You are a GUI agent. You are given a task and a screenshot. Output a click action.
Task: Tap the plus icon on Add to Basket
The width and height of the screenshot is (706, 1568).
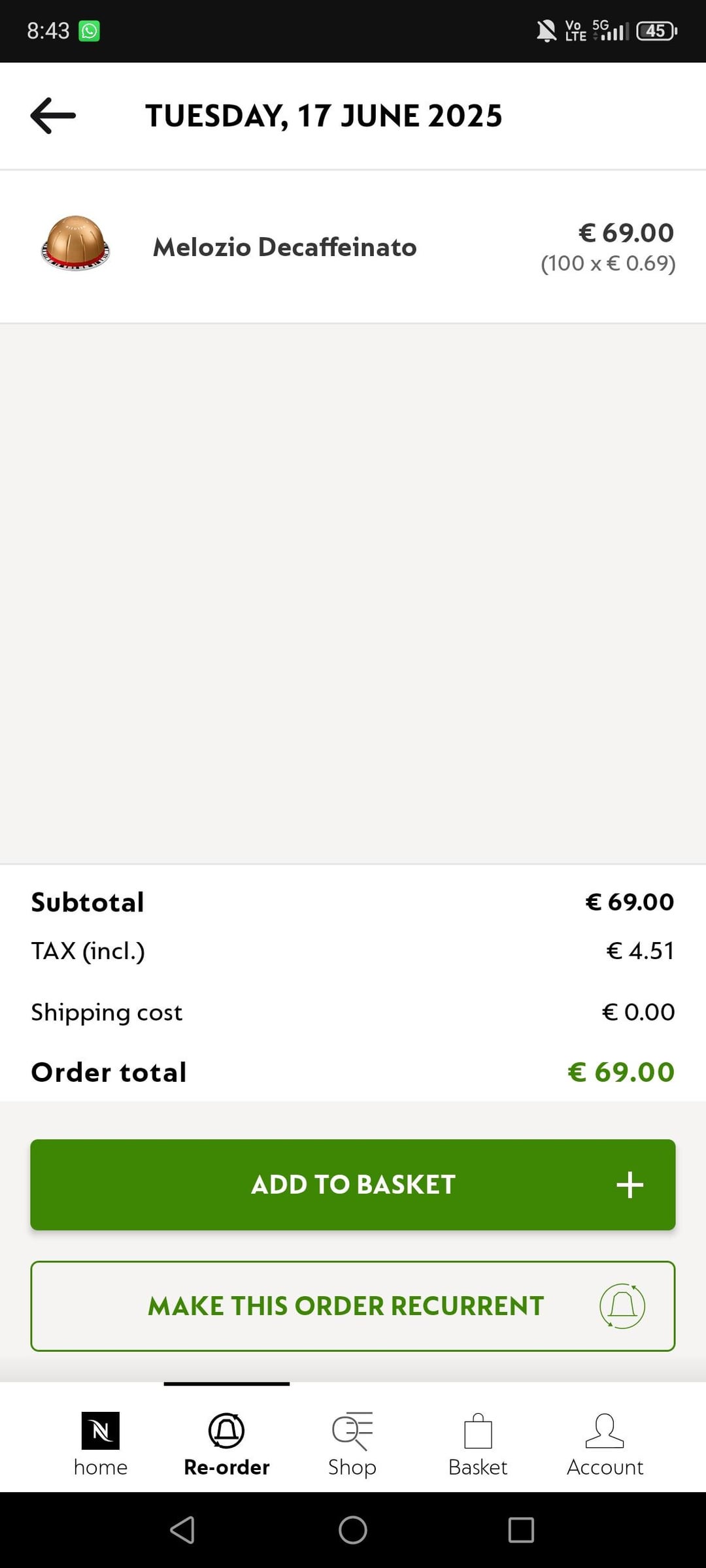click(x=630, y=1184)
